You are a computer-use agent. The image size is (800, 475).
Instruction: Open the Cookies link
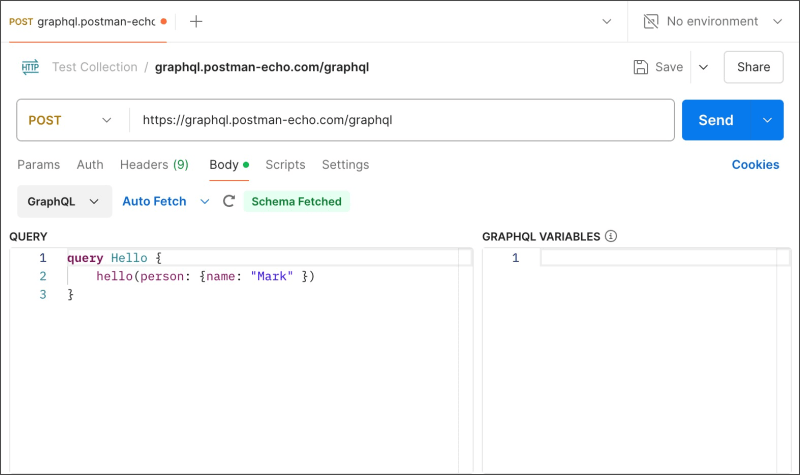pyautogui.click(x=755, y=165)
